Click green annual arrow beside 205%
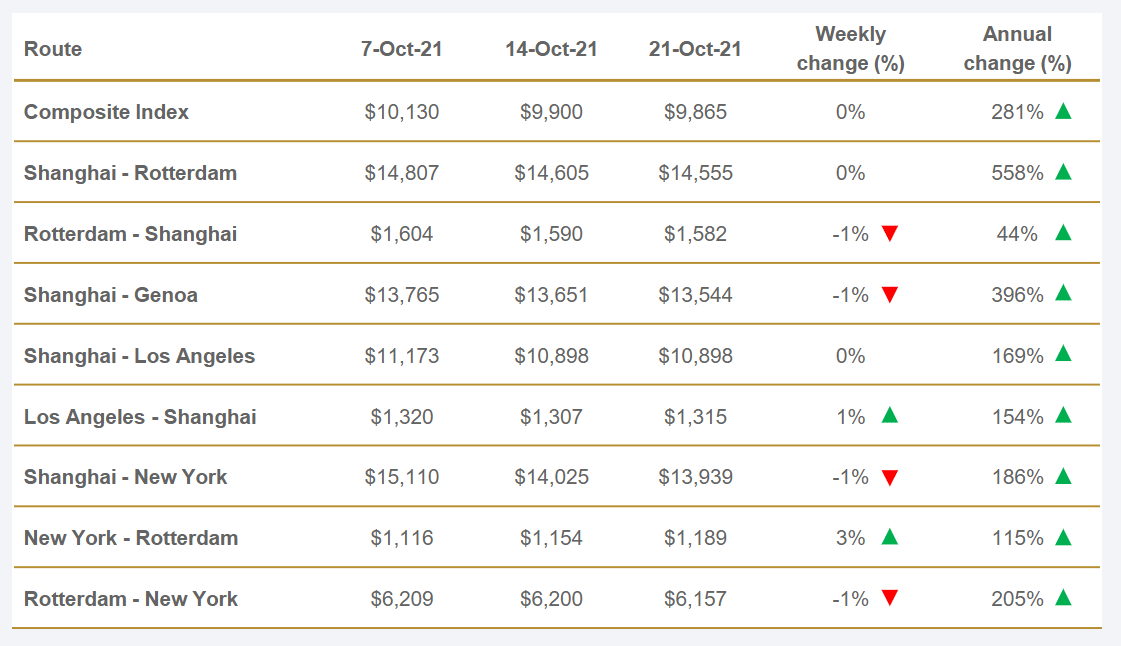 tap(1063, 598)
